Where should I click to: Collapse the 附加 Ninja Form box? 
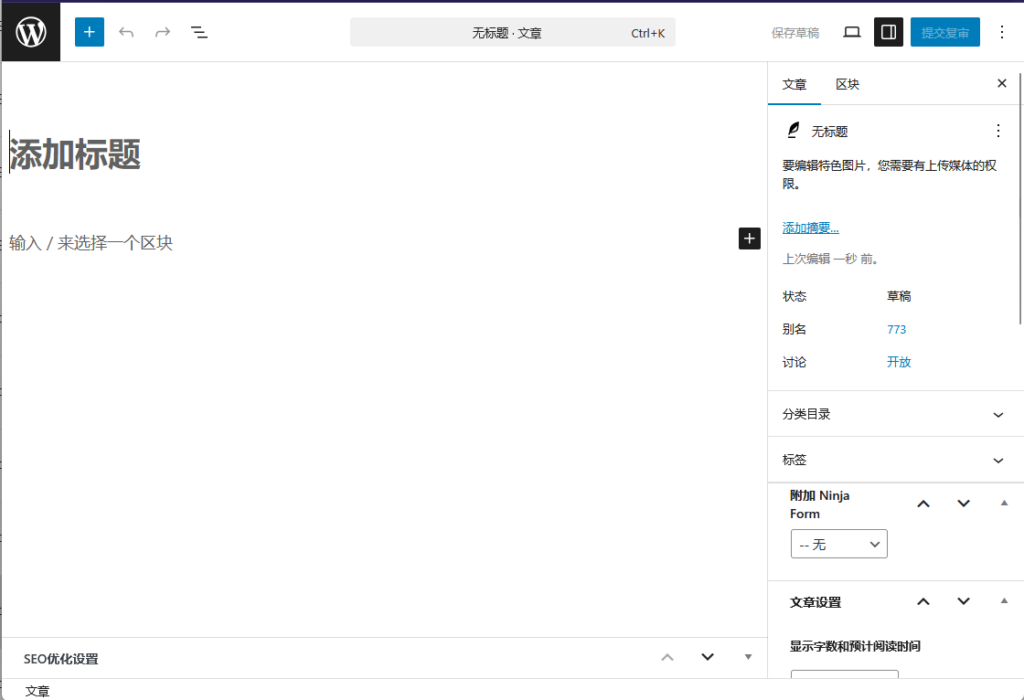tap(1003, 503)
